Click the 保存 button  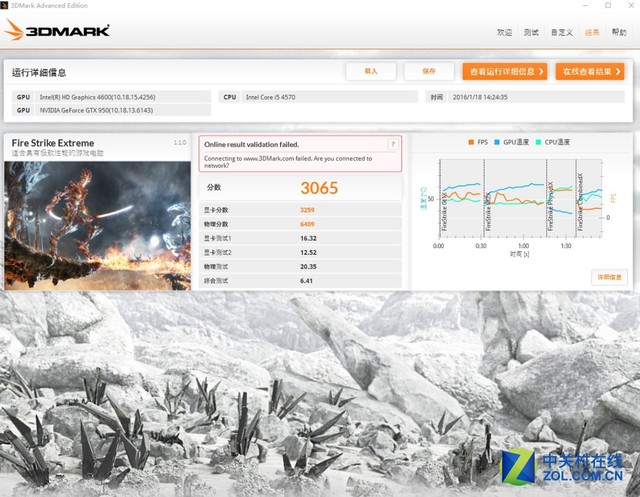pyautogui.click(x=429, y=72)
